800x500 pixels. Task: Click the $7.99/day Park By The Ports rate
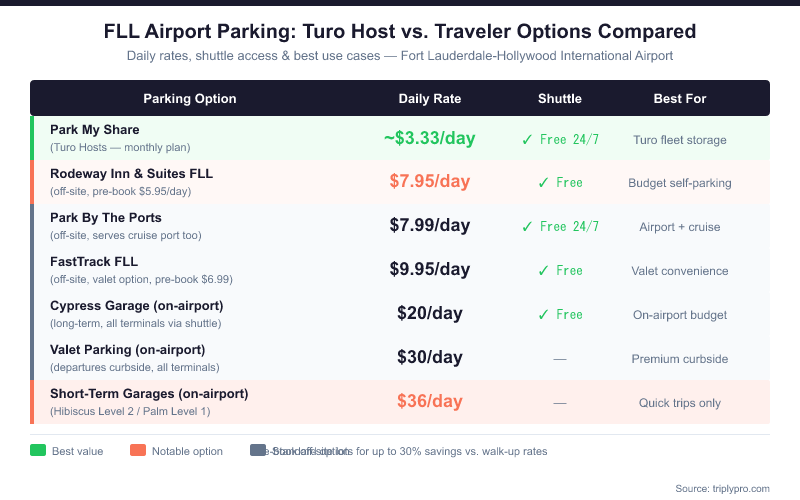[x=430, y=226]
